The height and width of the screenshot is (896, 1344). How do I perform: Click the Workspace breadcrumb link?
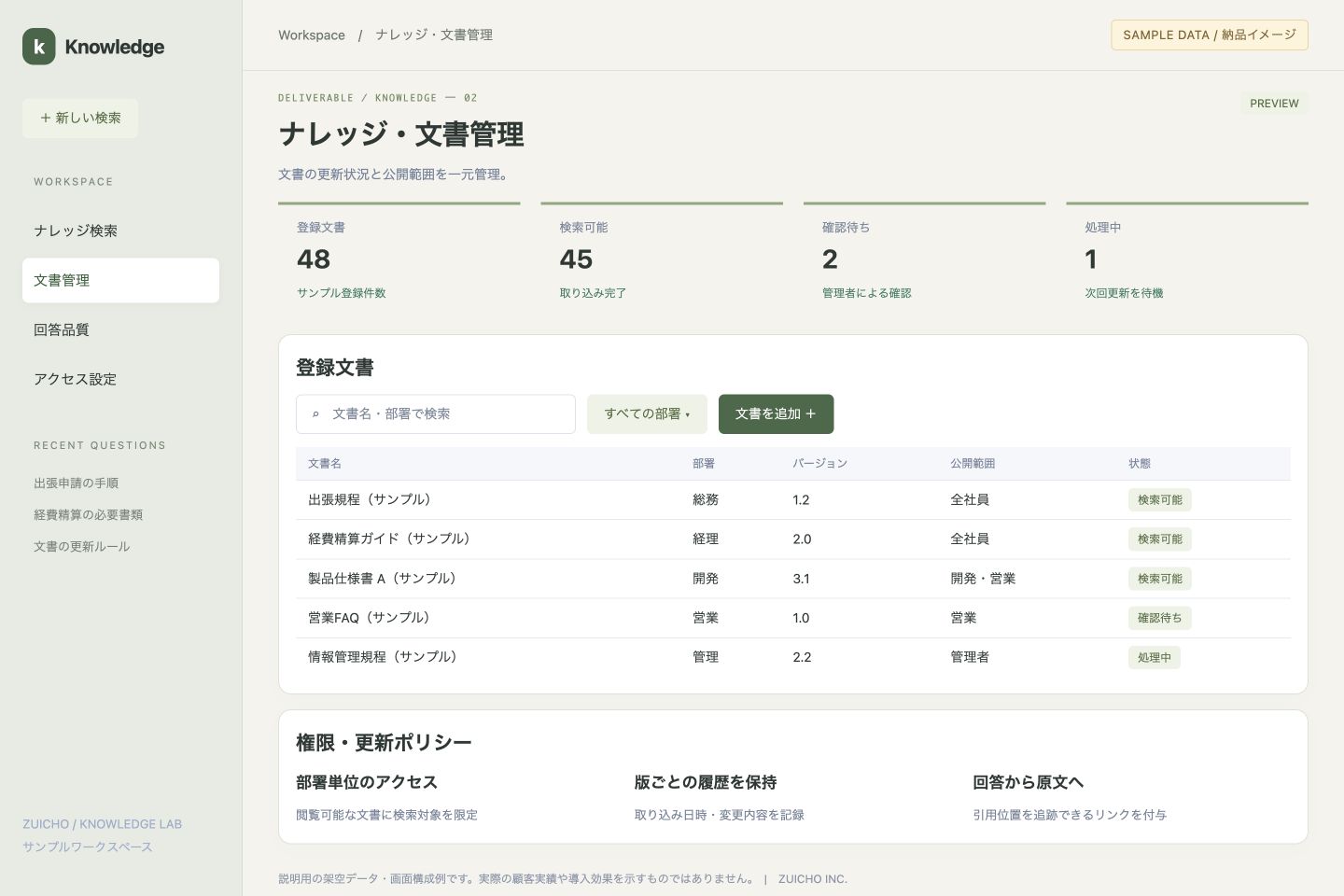tap(312, 35)
